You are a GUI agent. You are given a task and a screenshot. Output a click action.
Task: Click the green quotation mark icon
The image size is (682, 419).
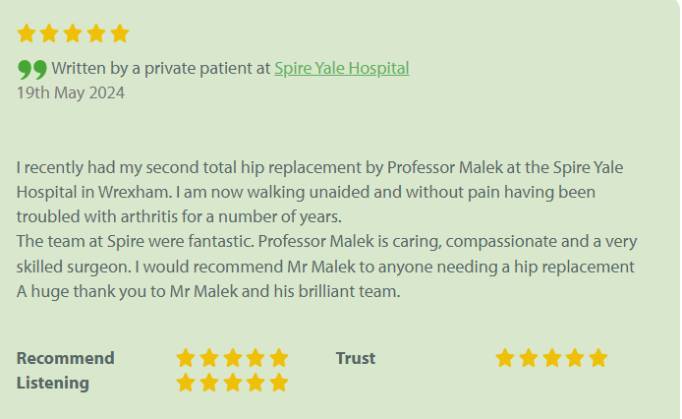32,69
